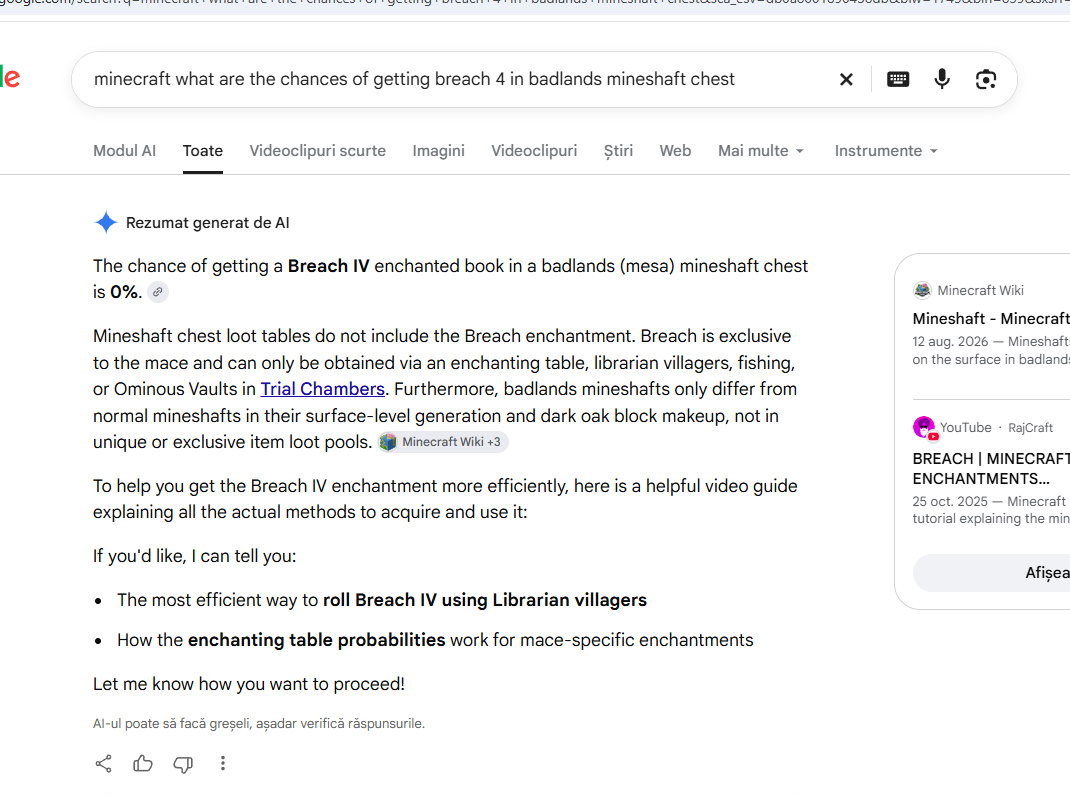Click the 'YouTube · RajCraft' source label
The image size is (1070, 798).
coord(996,427)
